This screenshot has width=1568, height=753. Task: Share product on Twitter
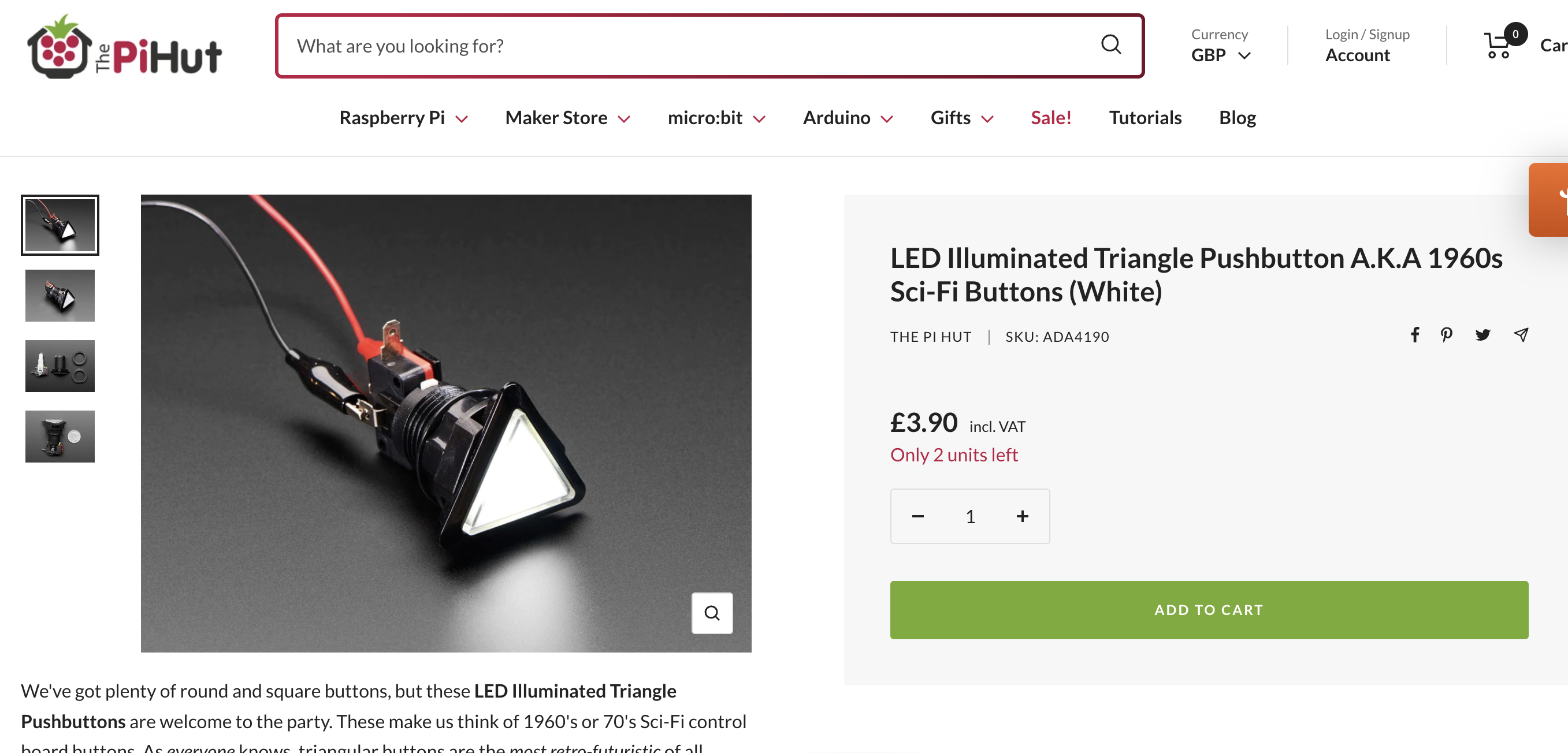tap(1482, 335)
